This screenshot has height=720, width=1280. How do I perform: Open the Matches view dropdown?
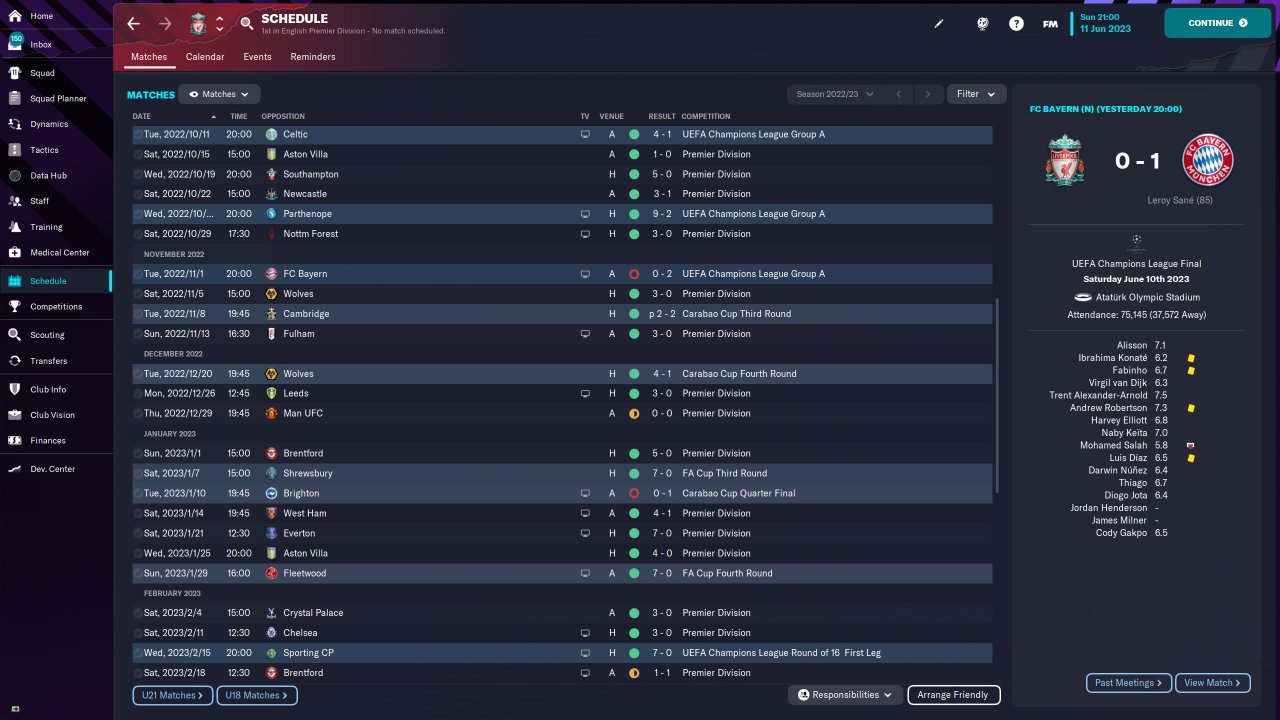pos(219,94)
